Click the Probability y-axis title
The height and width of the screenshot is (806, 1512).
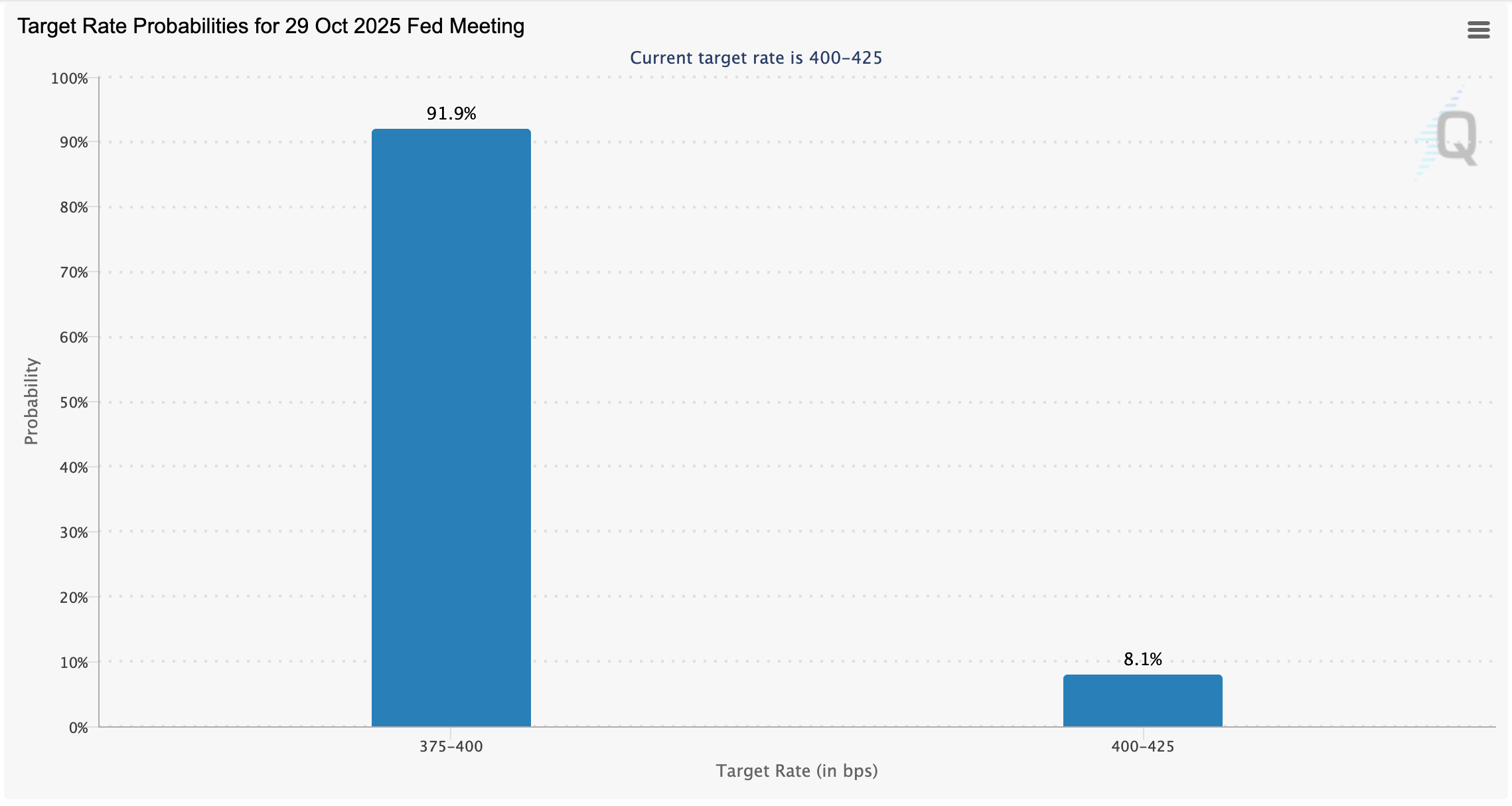(31, 401)
